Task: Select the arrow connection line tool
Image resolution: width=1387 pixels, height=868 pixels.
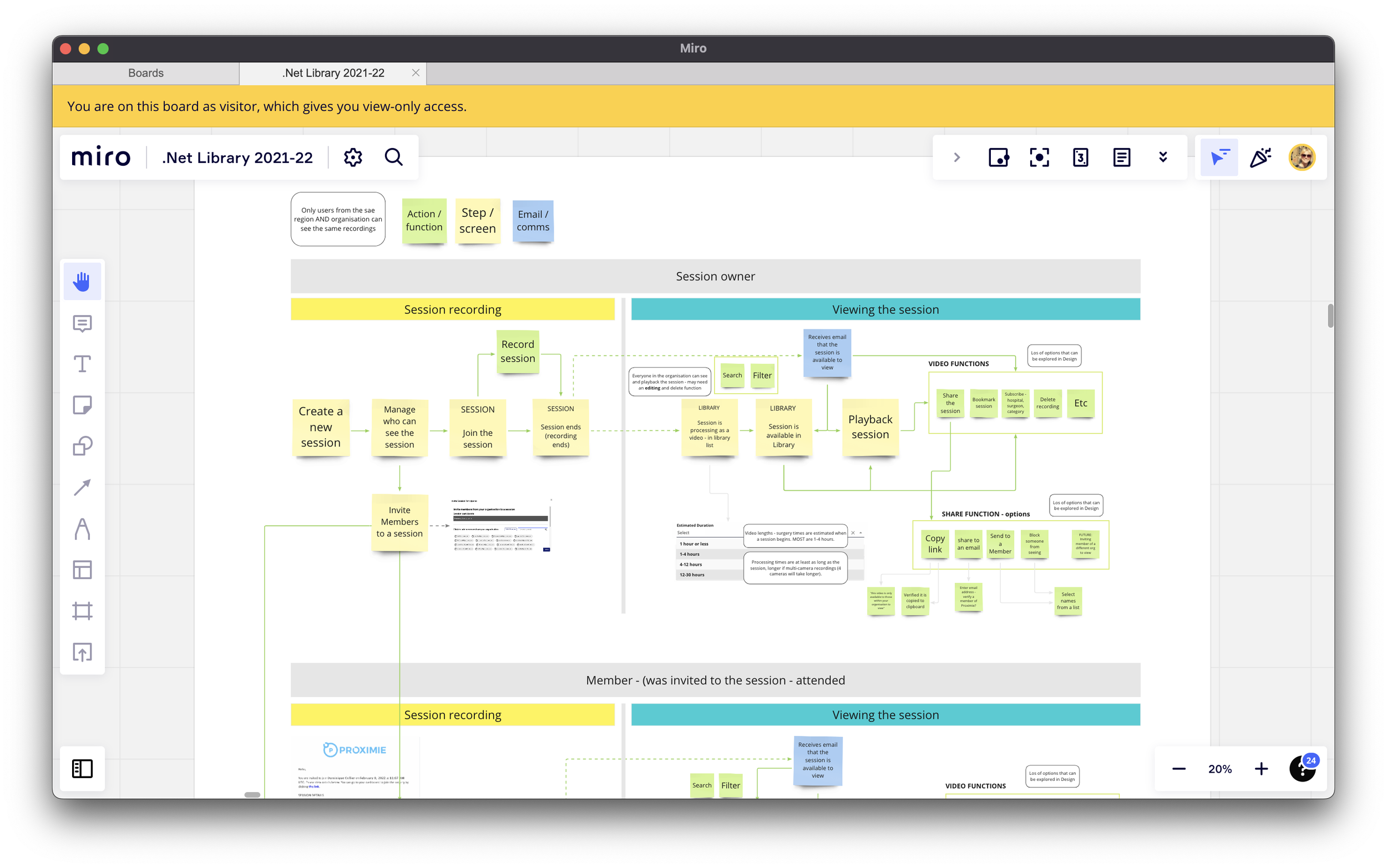Action: (x=82, y=488)
